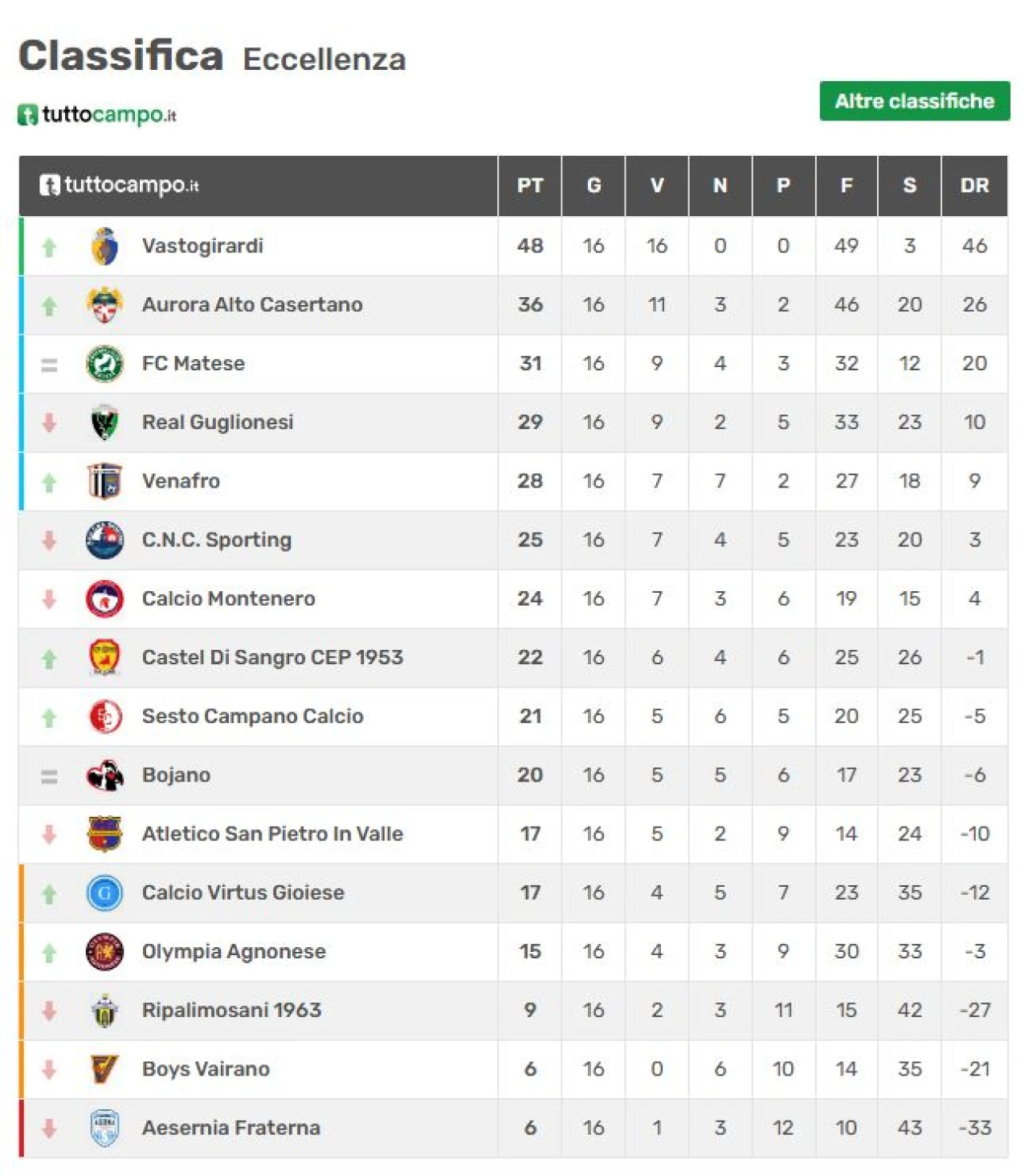
Task: Click the Boys Vairano orange V logo
Action: (104, 1069)
